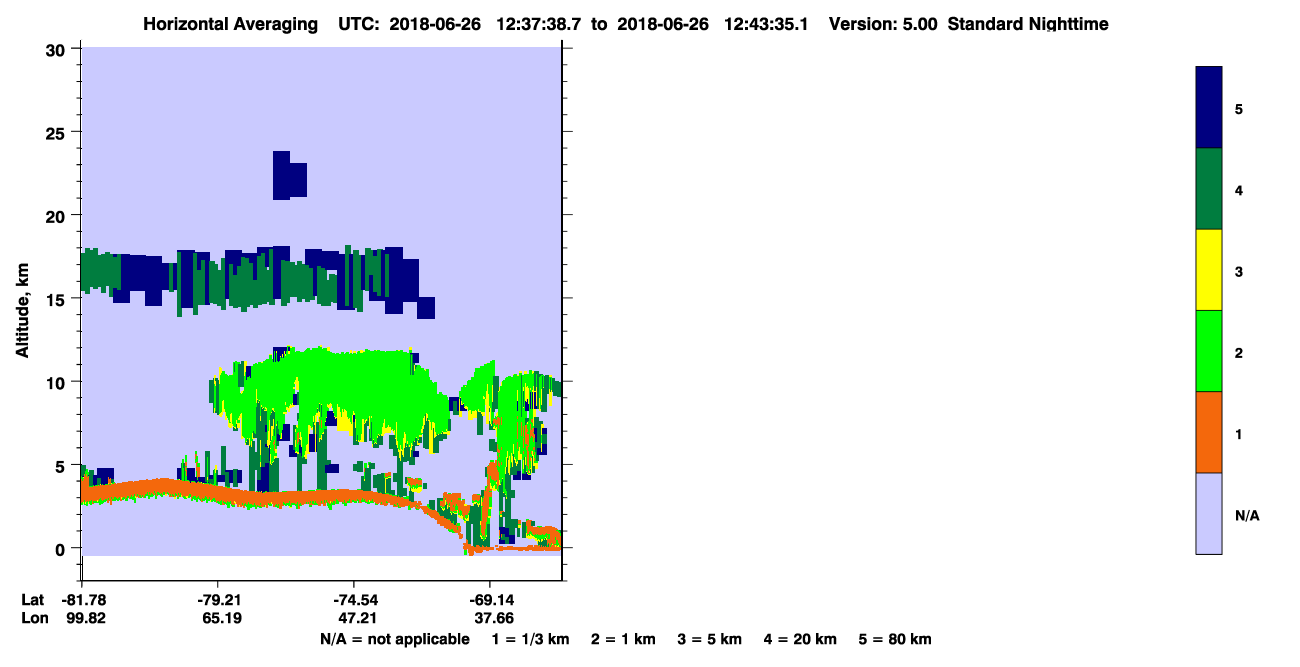Click the colorbar label 'N/A'
The height and width of the screenshot is (667, 1300).
1246,515
